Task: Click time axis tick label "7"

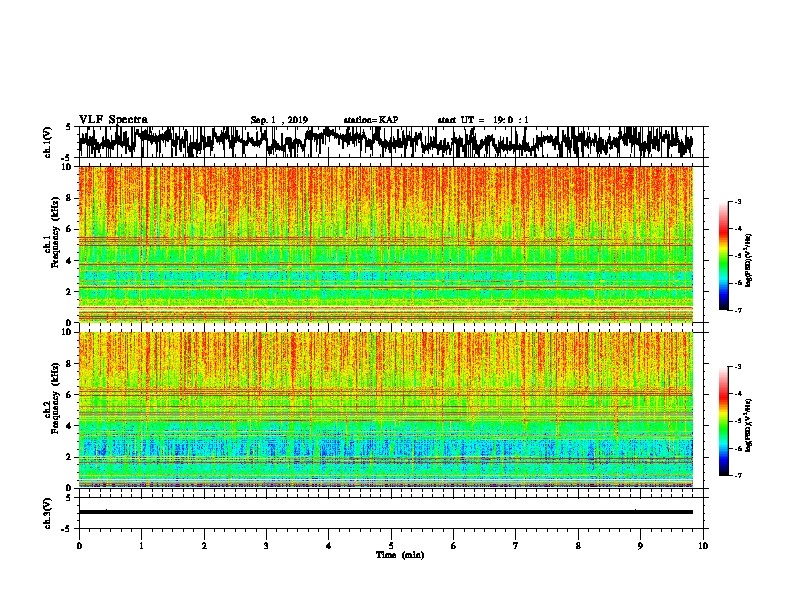Action: tap(516, 546)
